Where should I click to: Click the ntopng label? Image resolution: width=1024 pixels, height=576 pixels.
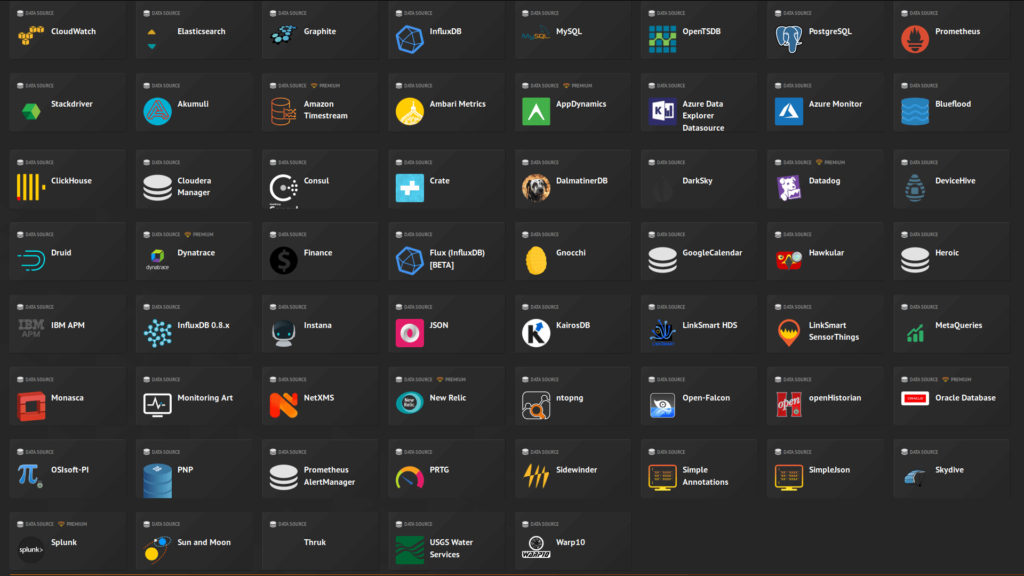click(569, 398)
